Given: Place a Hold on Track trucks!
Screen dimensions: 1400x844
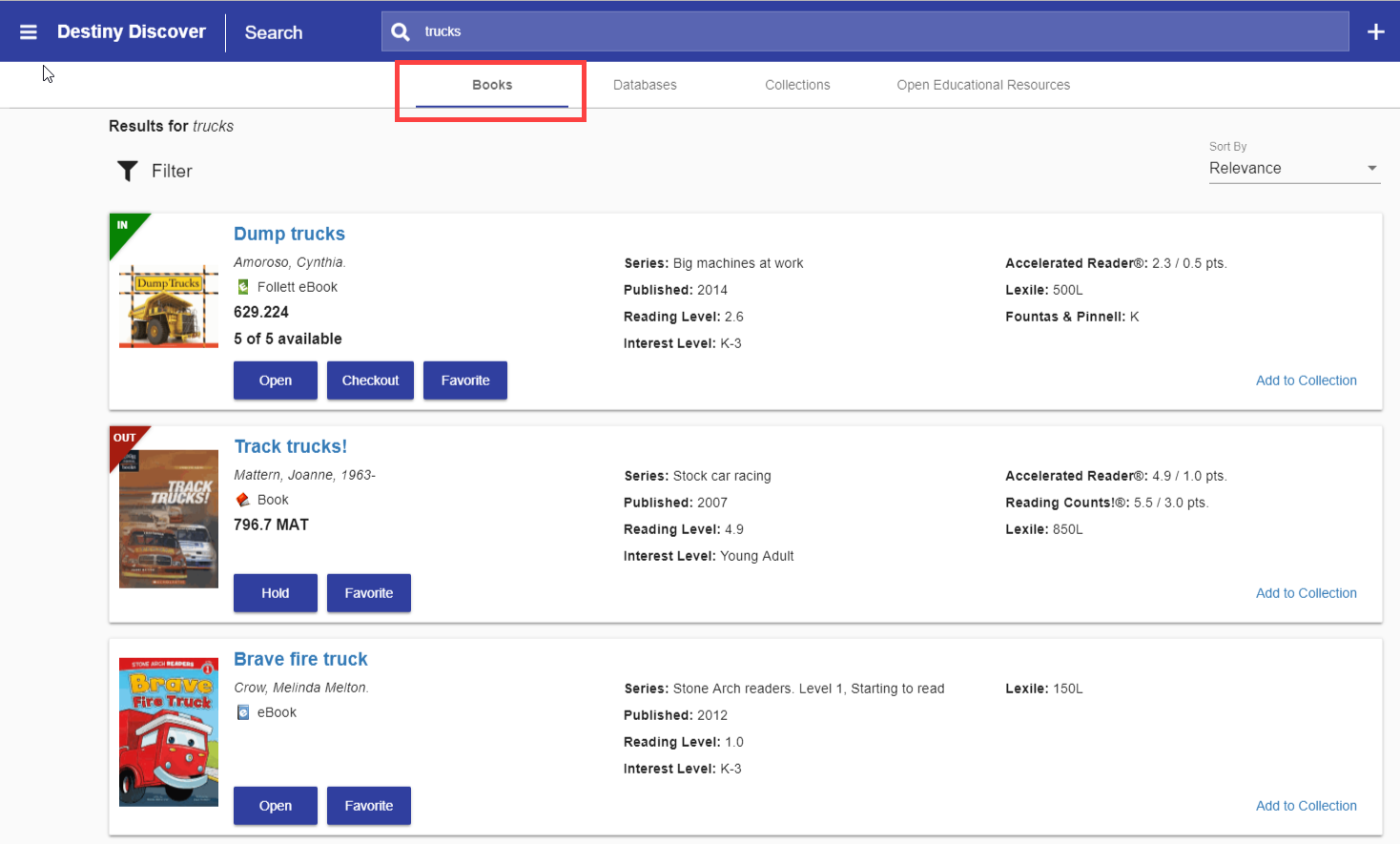Looking at the screenshot, I should click(x=275, y=593).
